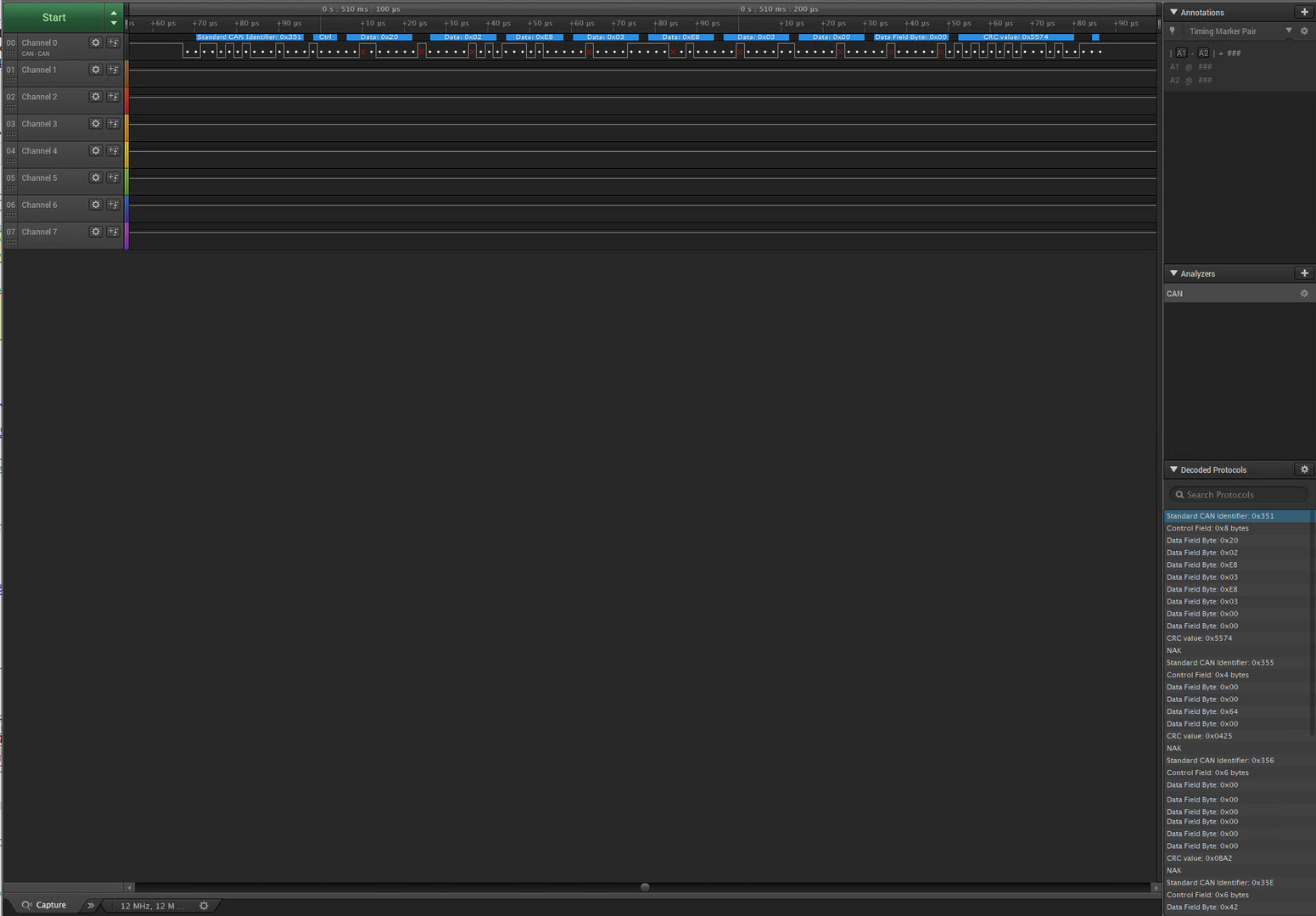1316x916 pixels.
Task: Click the scrollbar right arrow
Action: pyautogui.click(x=1155, y=887)
